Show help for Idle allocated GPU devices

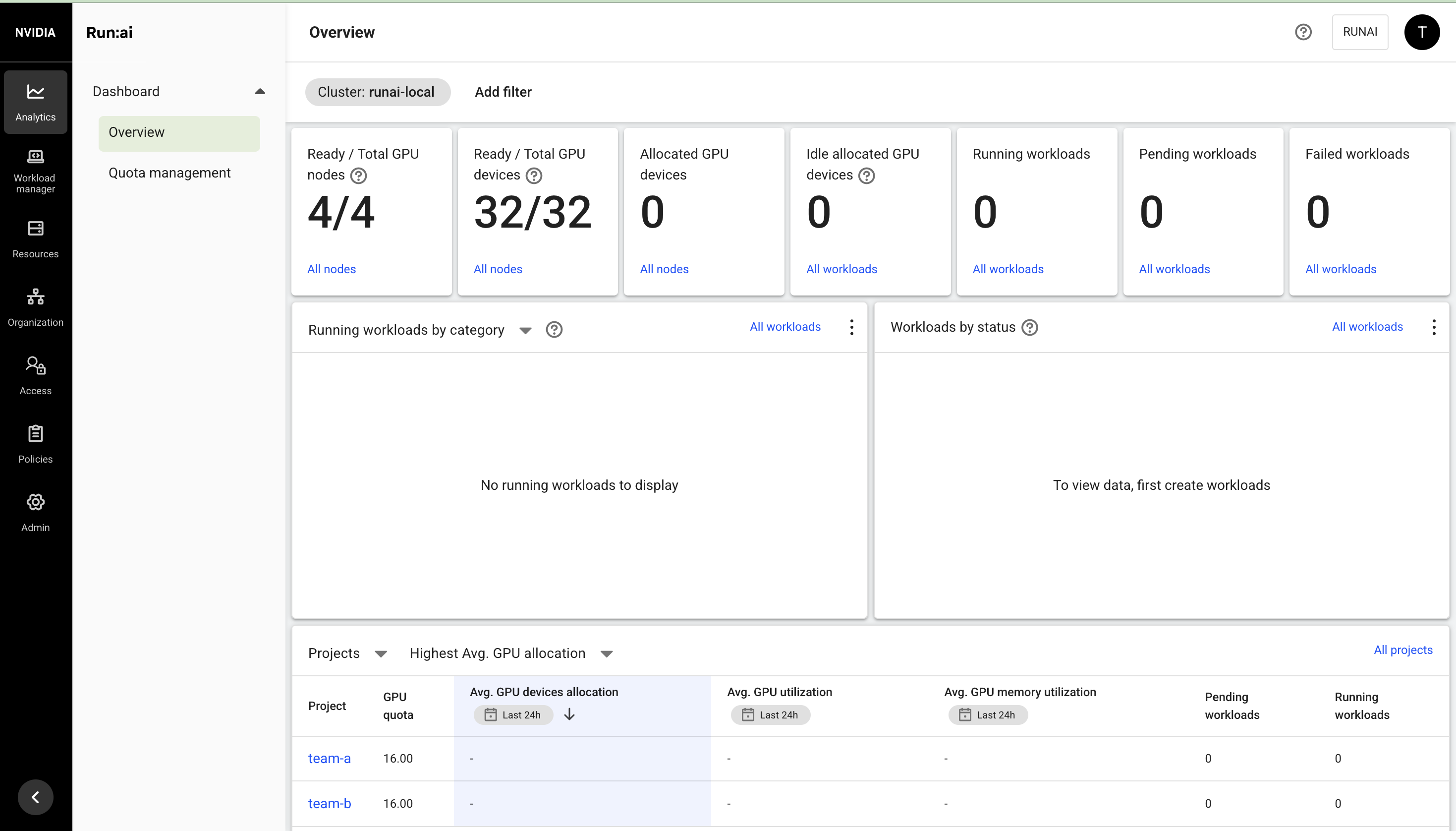click(x=866, y=176)
